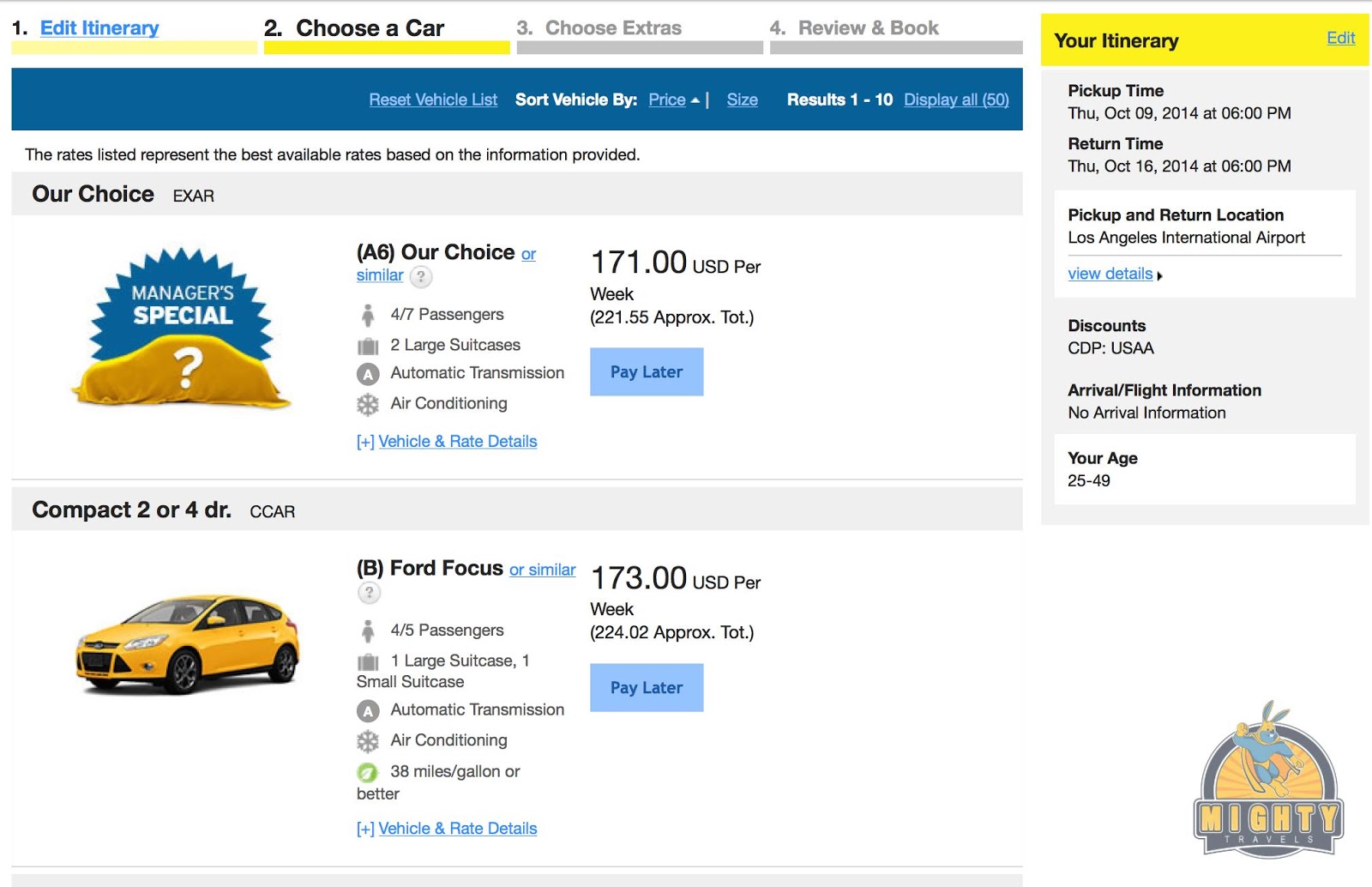
Task: Expand Vehicle & Rate Details for Our Choice
Action: point(447,442)
